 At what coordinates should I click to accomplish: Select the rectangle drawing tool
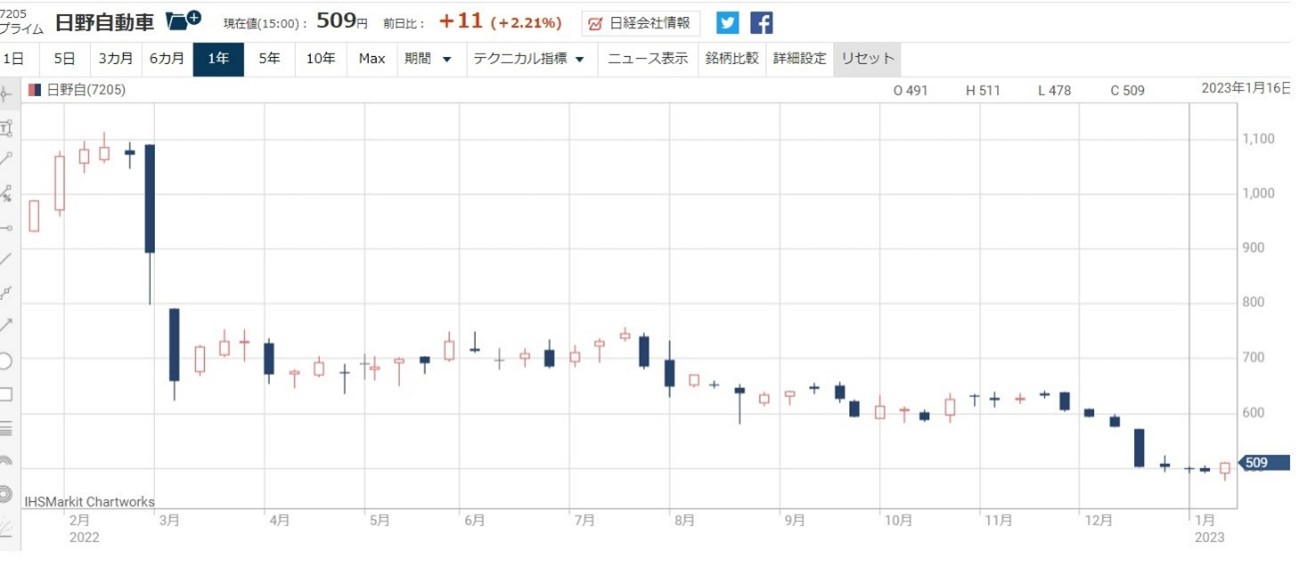pos(7,394)
